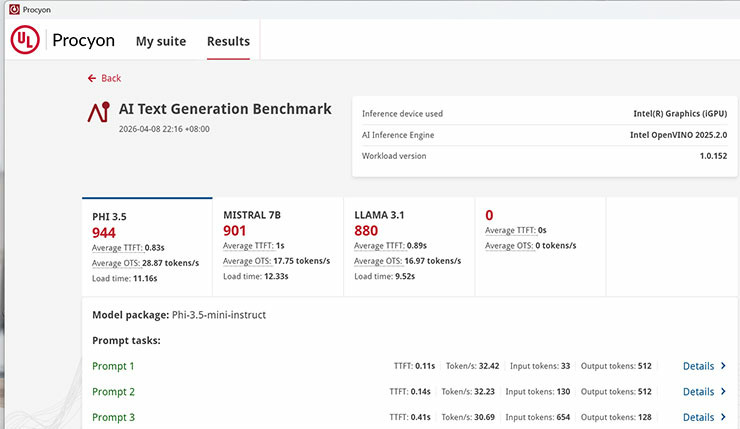Click the chevron next to Prompt 3 Details
The width and height of the screenshot is (740, 429).
[x=723, y=417]
